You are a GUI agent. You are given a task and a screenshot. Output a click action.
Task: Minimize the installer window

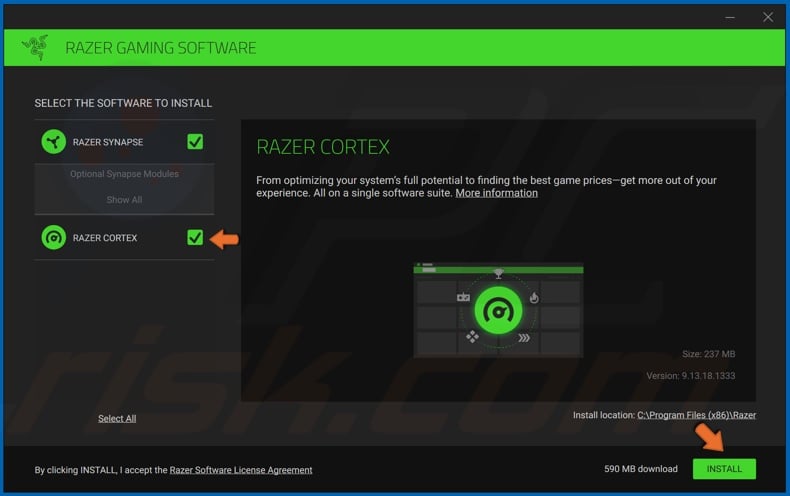[730, 17]
